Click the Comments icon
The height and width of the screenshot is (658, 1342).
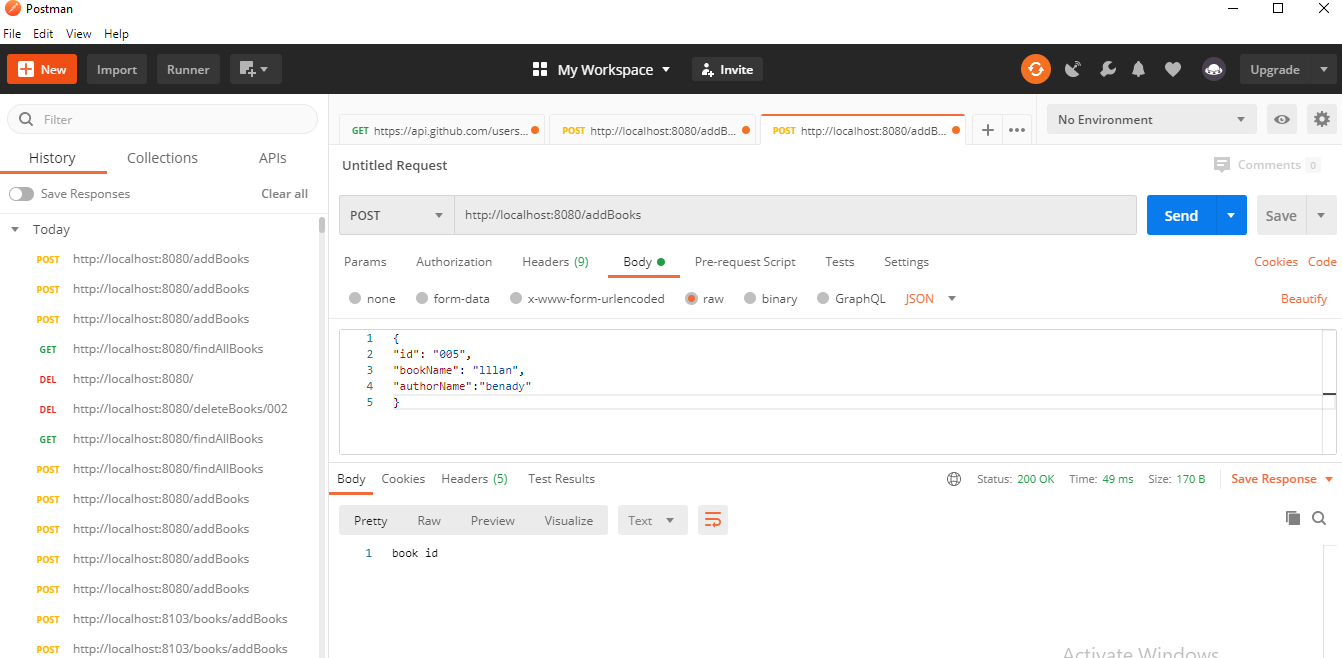point(1221,165)
